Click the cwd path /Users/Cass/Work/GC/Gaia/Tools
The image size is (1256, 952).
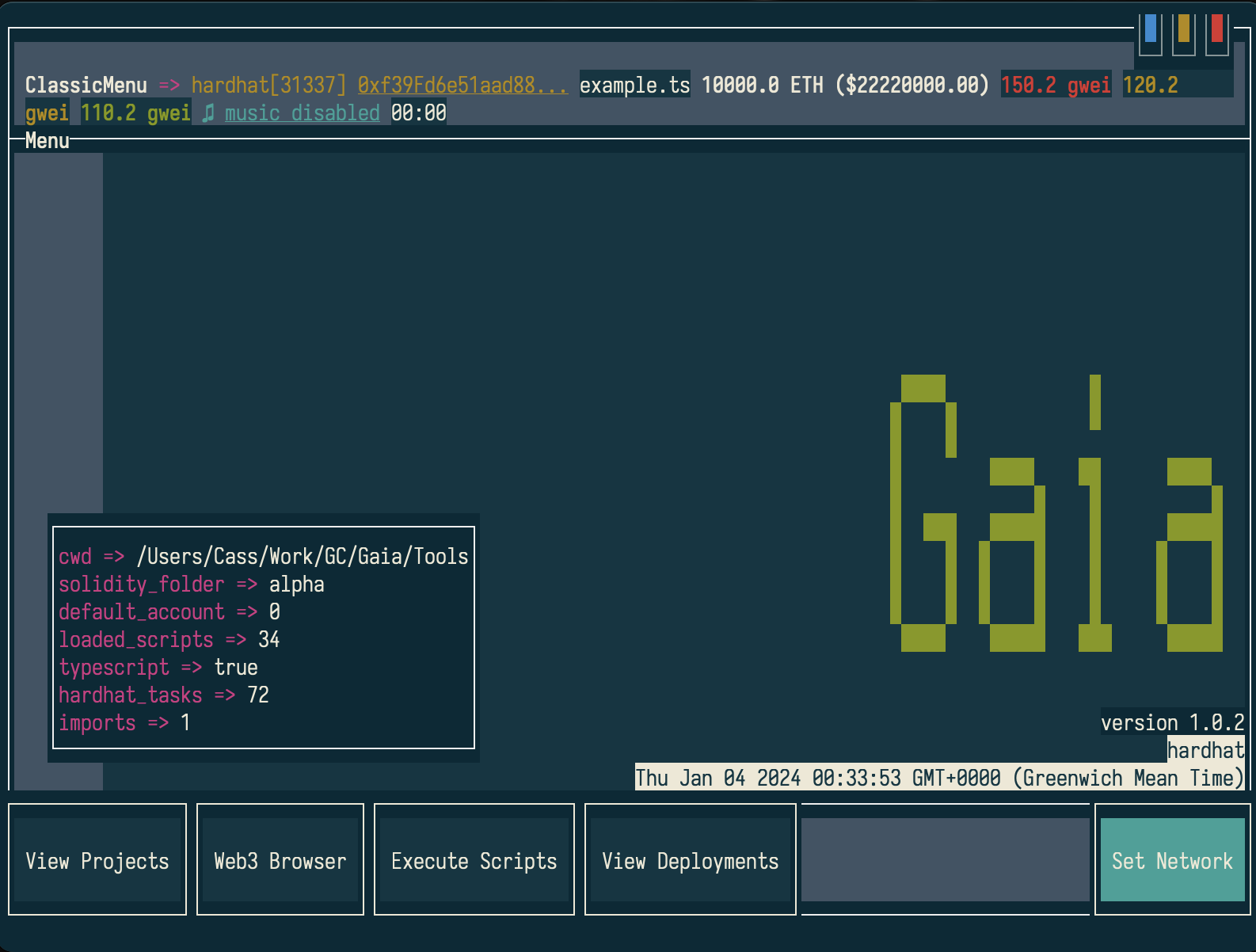(303, 556)
